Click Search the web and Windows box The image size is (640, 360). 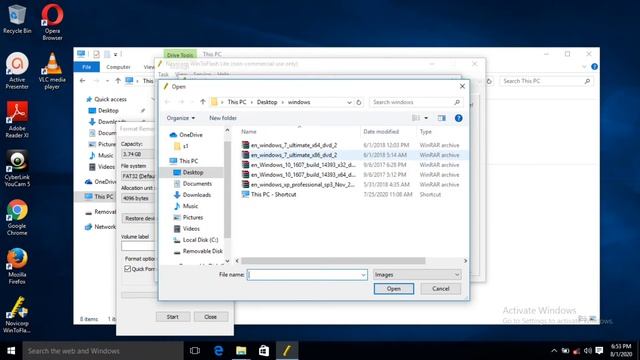click(x=103, y=351)
